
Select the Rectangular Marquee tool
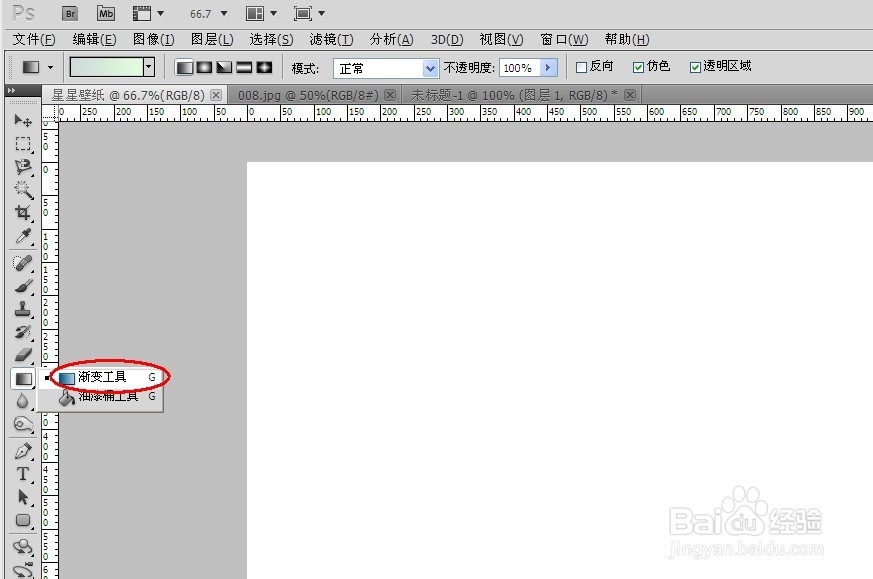coord(23,144)
